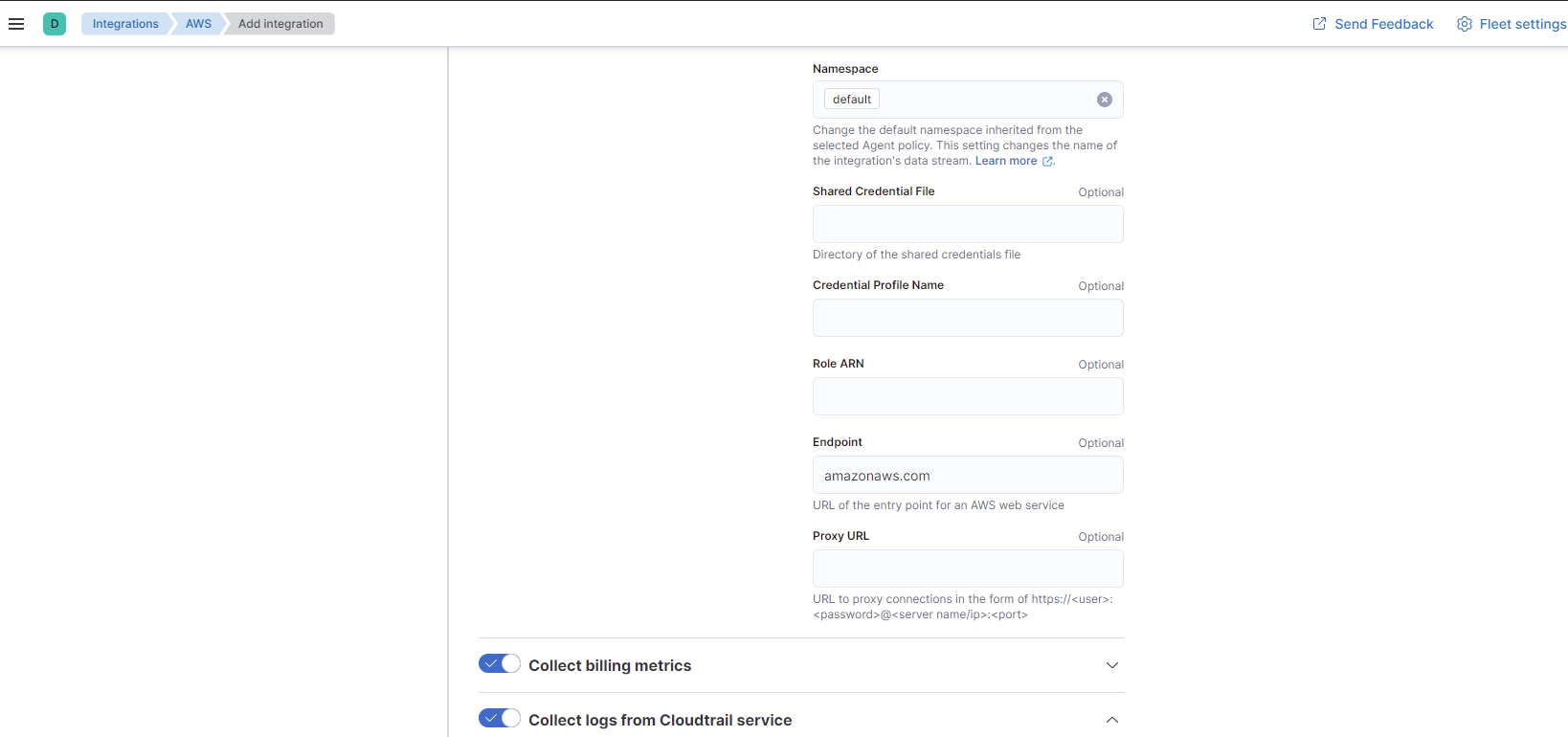The width and height of the screenshot is (1568, 737).
Task: Click Collect logs from Cloudtrail service heading
Action: point(661,720)
